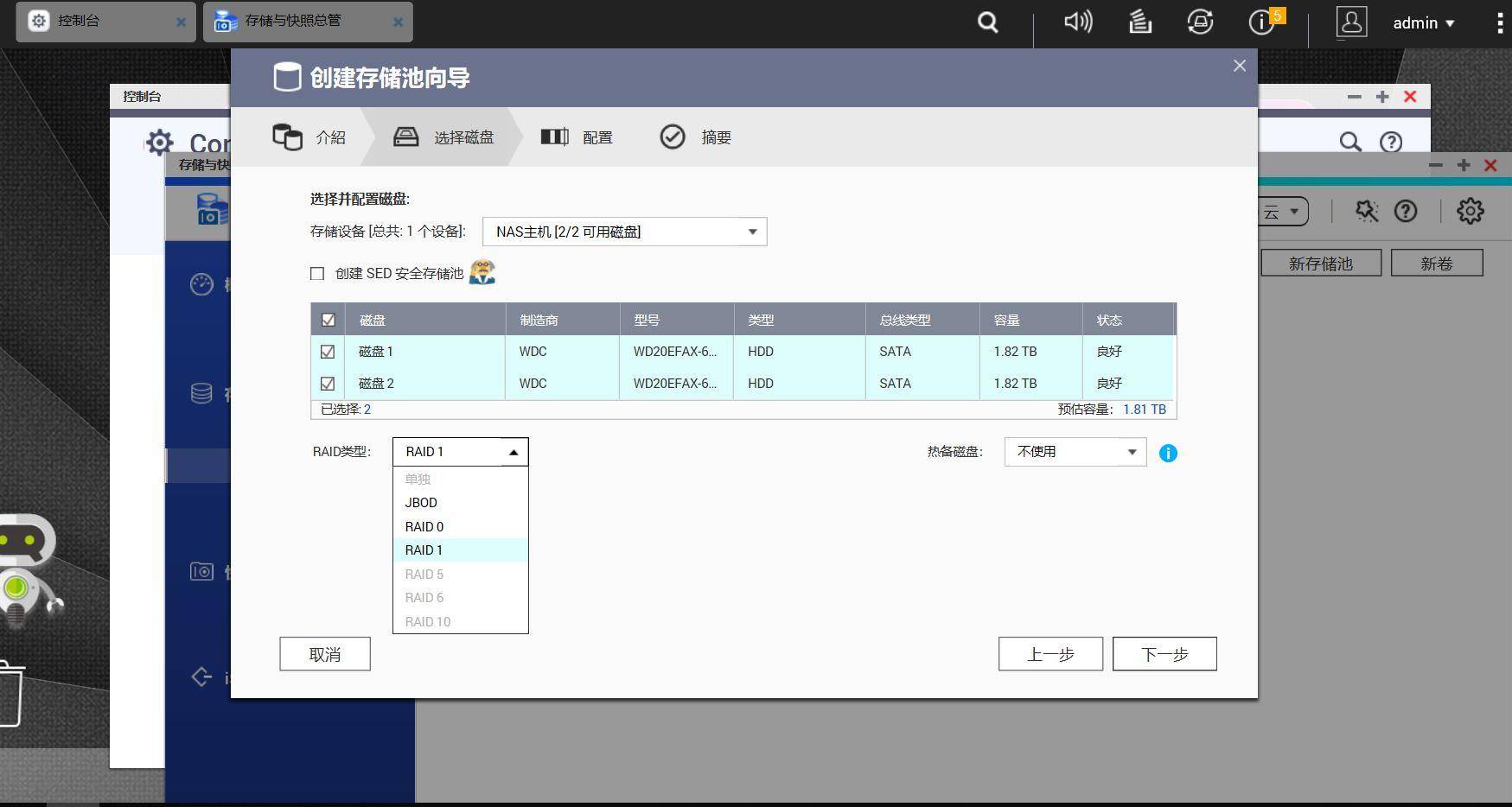Viewport: 1512px width, 807px height.
Task: Open background tasks list icon
Action: pos(1139,22)
